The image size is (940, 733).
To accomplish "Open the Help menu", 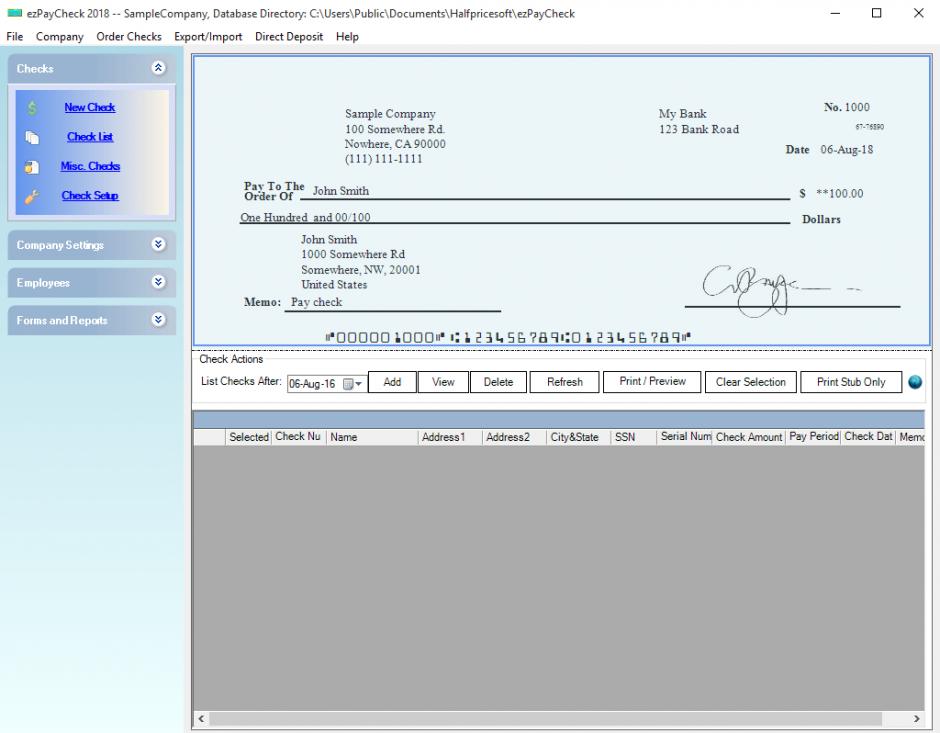I will (347, 37).
